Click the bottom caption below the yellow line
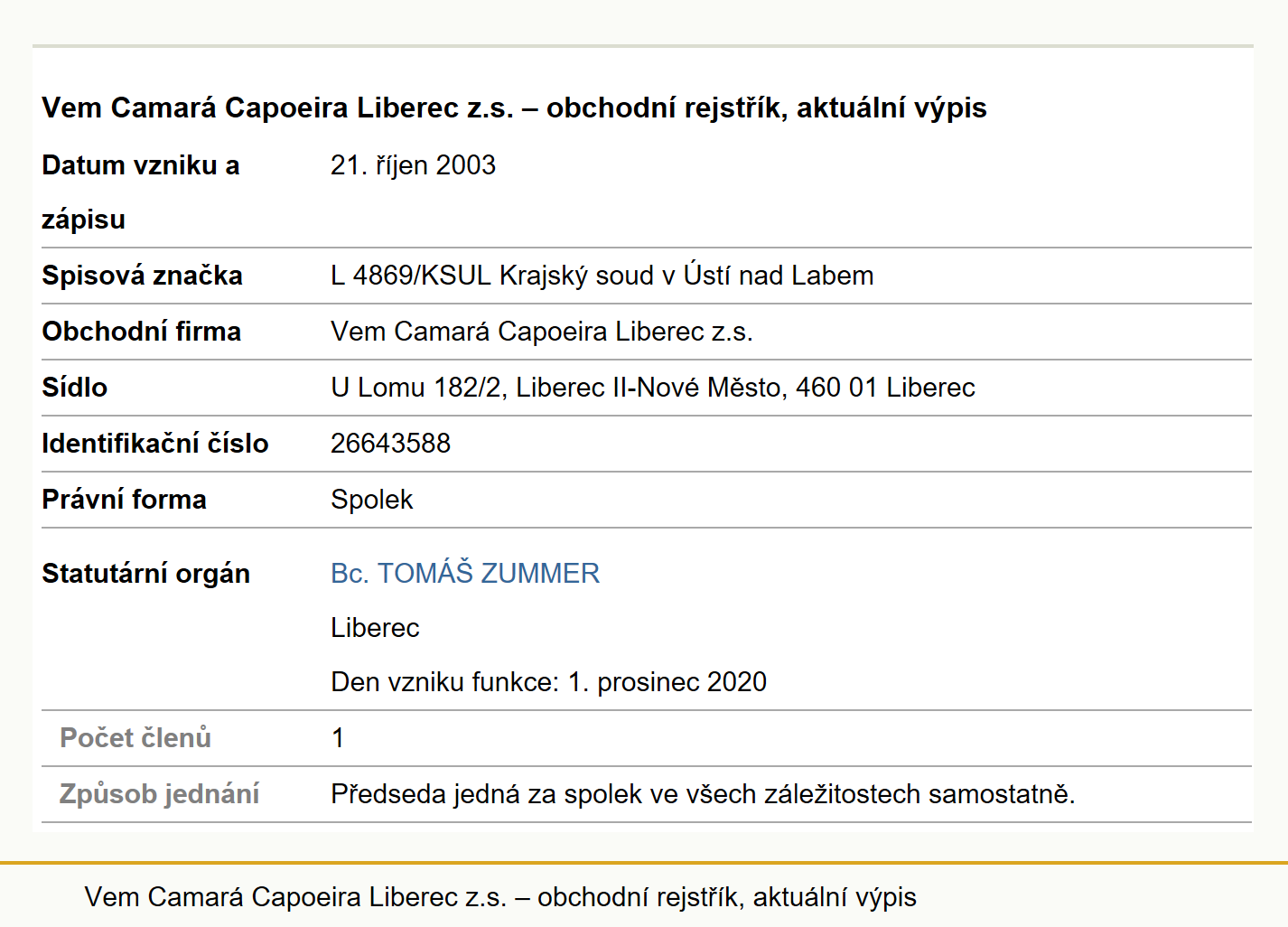The height and width of the screenshot is (927, 1288). tap(500, 897)
